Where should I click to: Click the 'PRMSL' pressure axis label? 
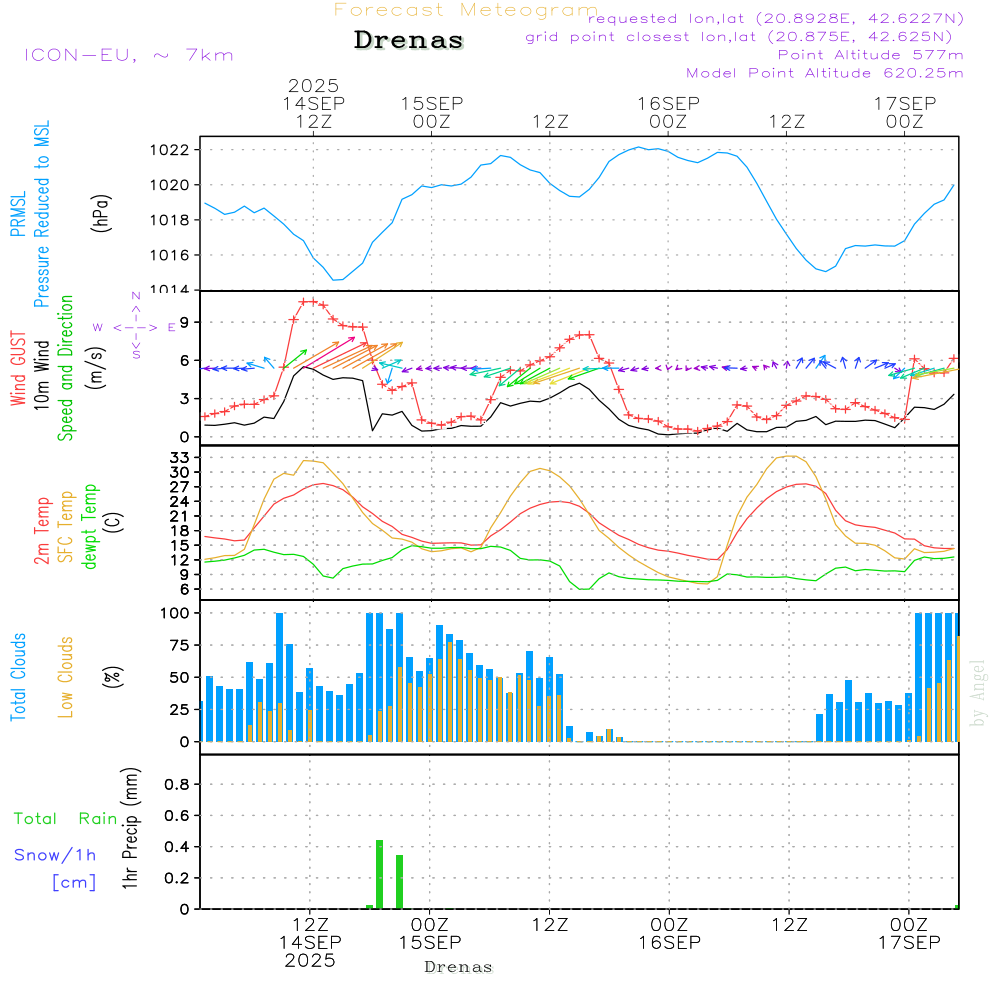(18, 214)
